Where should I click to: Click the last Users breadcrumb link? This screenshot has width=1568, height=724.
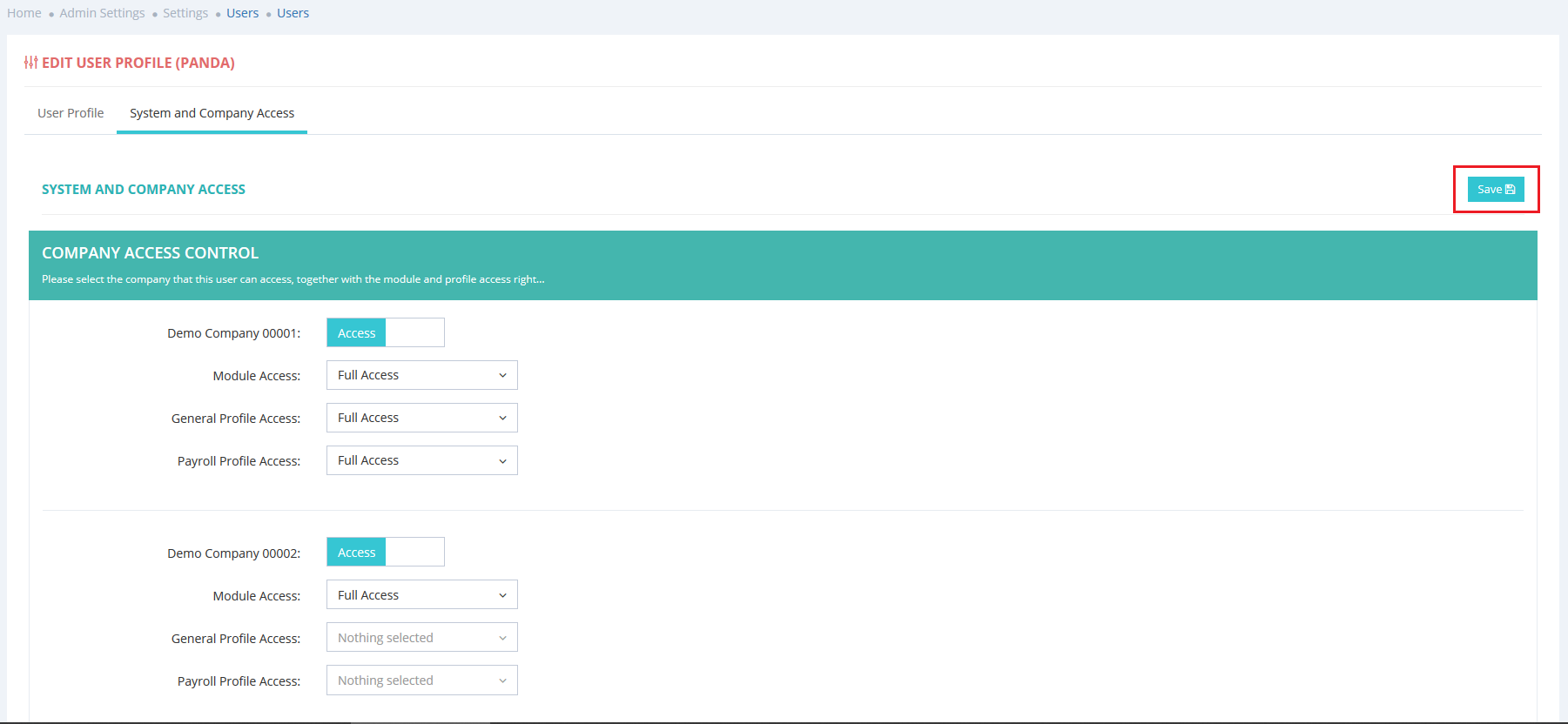[x=293, y=13]
